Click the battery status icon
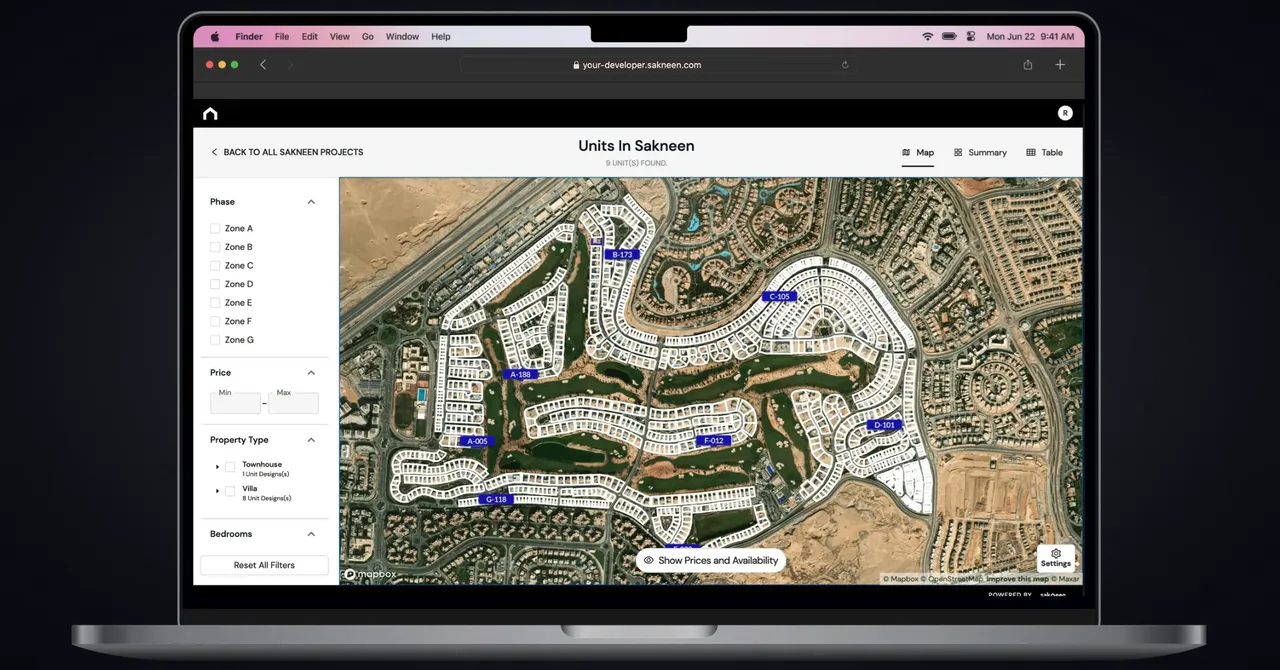 [x=949, y=36]
